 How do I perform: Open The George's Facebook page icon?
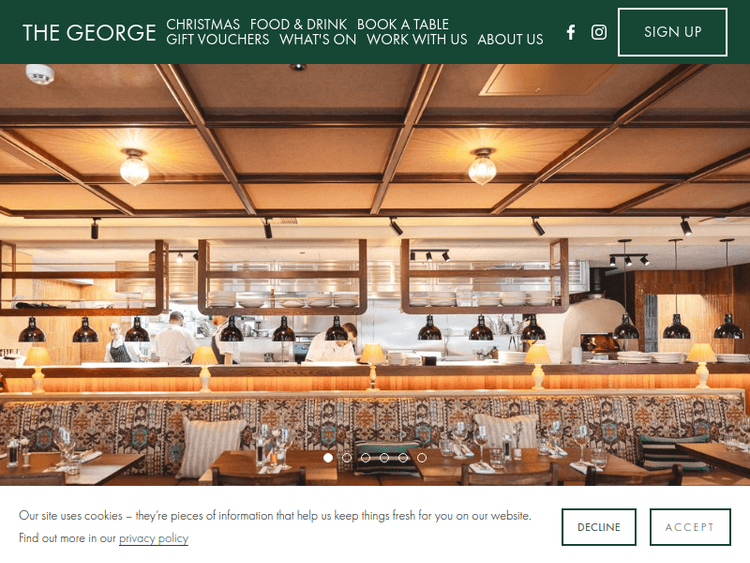coord(571,32)
